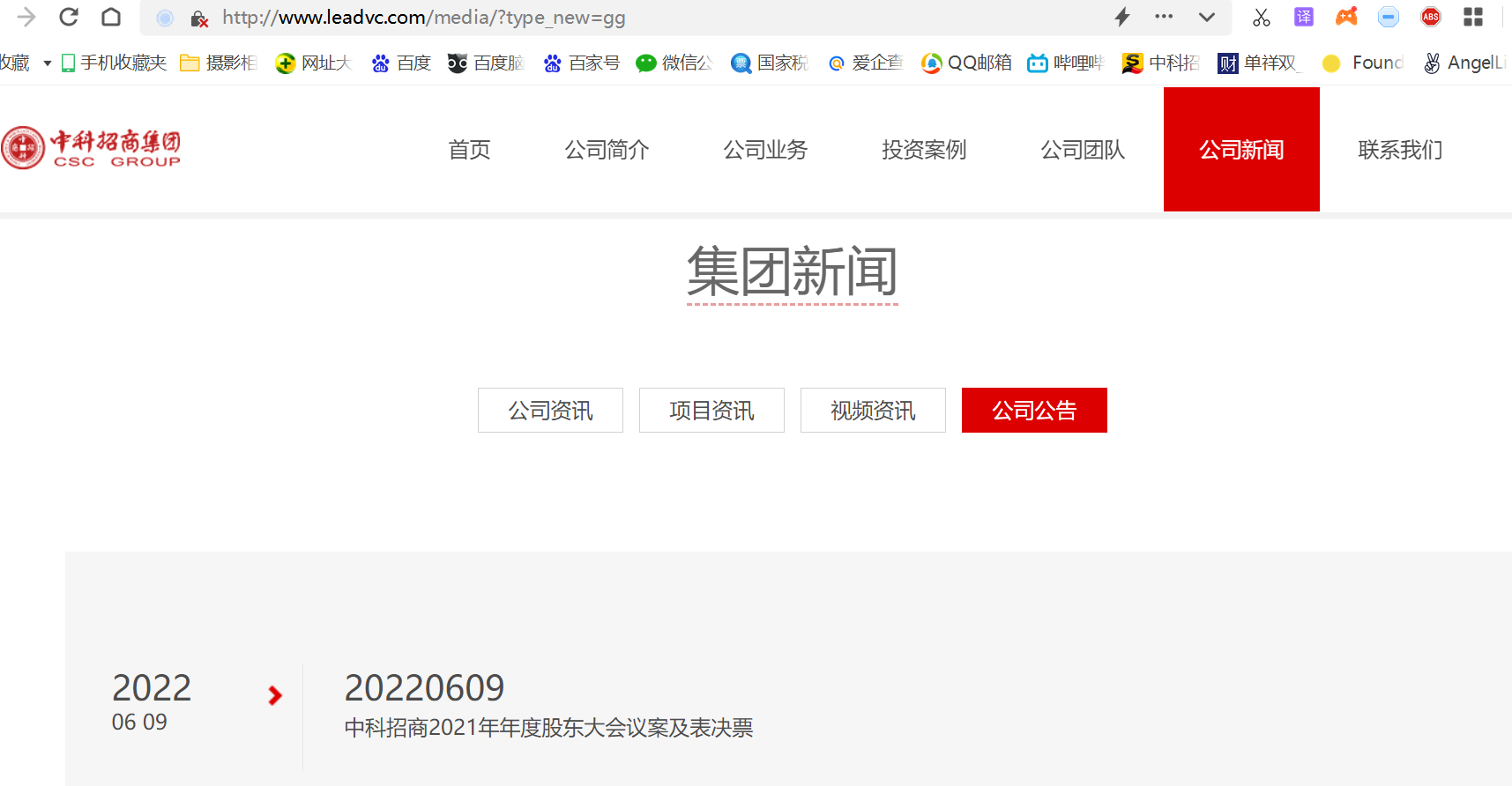
Task: Open the 手机收藏夹 bookmark
Action: click(114, 63)
